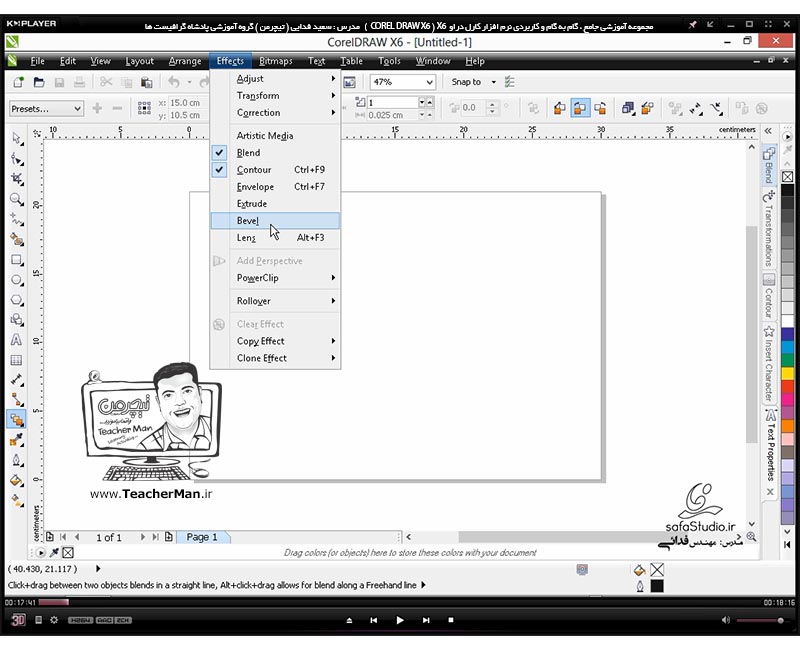Select the Text tool
This screenshot has height=650, width=800.
point(17,340)
